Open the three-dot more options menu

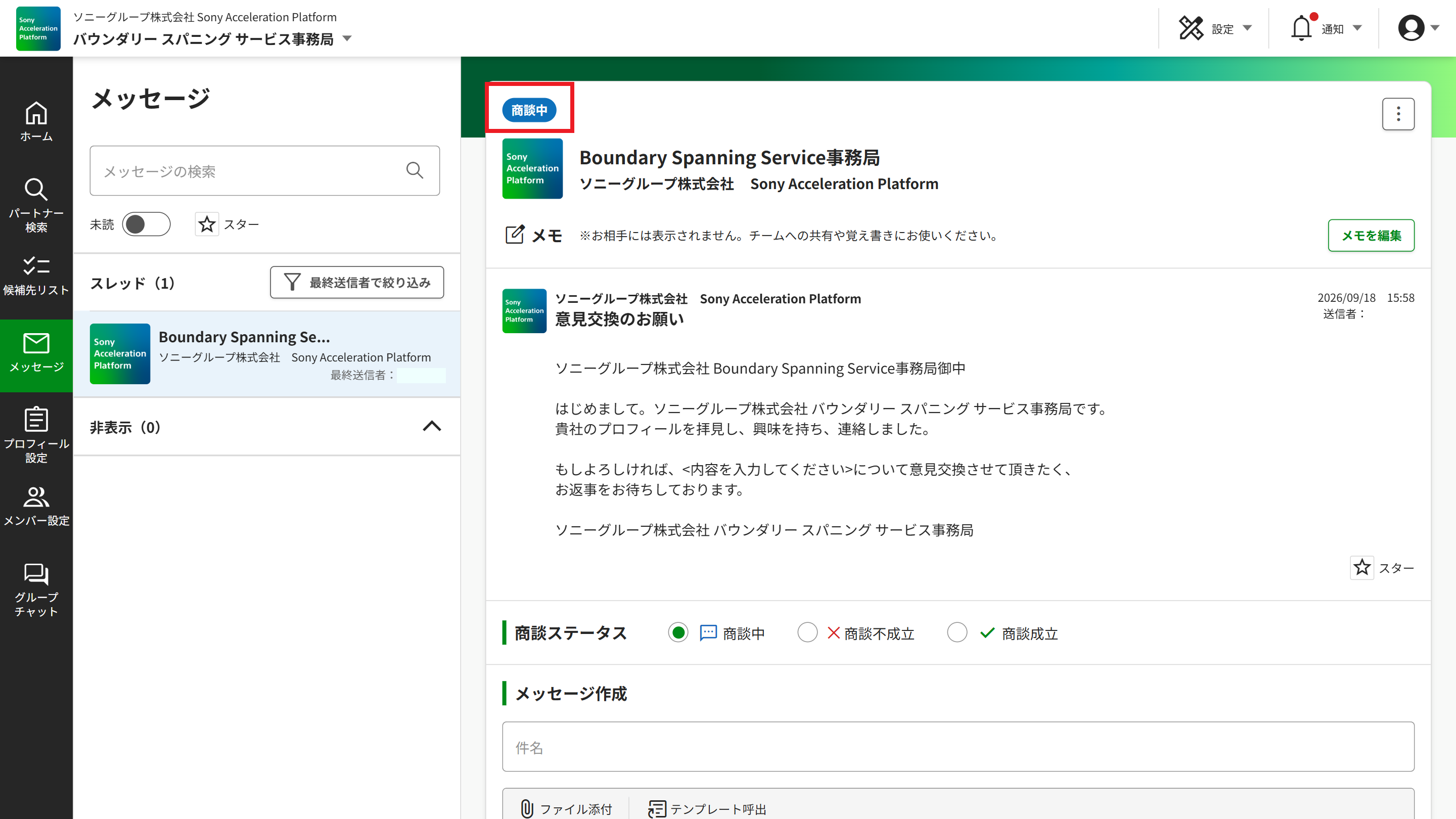coord(1398,114)
